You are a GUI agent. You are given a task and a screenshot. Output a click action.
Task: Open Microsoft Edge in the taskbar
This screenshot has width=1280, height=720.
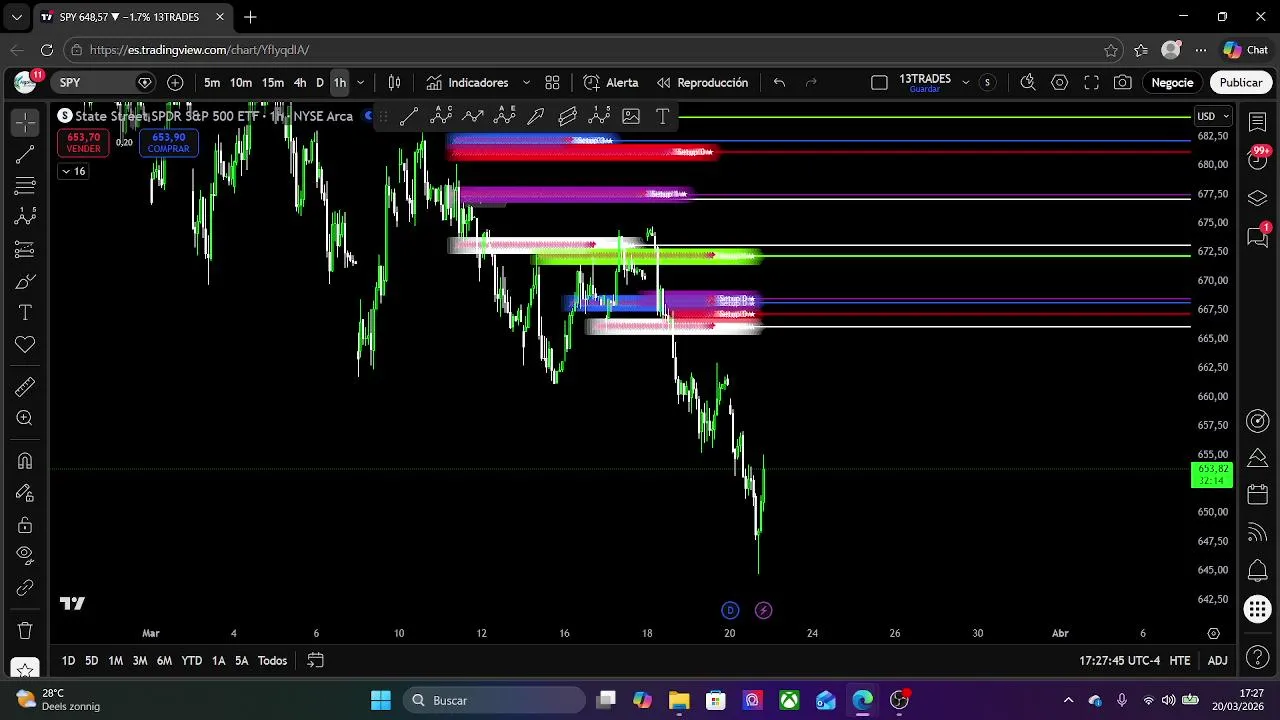pos(863,700)
